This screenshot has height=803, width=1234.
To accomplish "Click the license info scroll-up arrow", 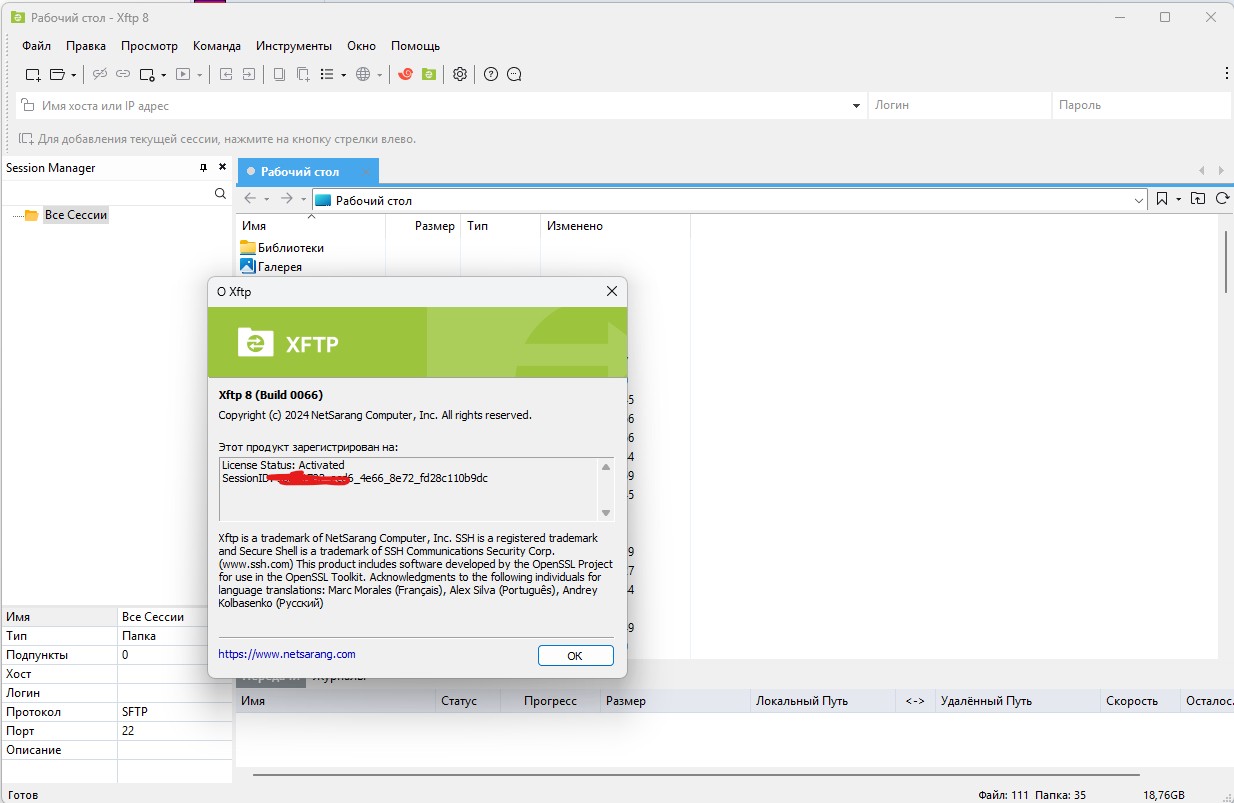I will (606, 467).
